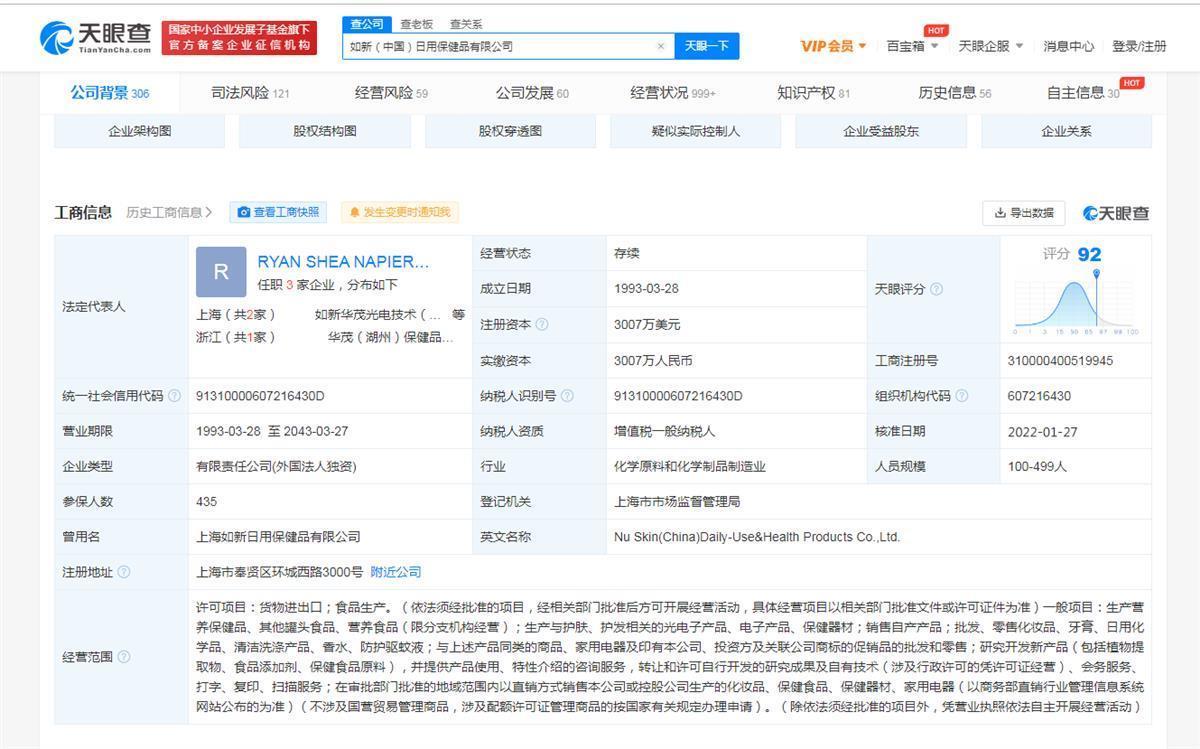Select 登记机关 上海市市场监督管理局
Image resolution: width=1200 pixels, height=749 pixels.
click(677, 502)
